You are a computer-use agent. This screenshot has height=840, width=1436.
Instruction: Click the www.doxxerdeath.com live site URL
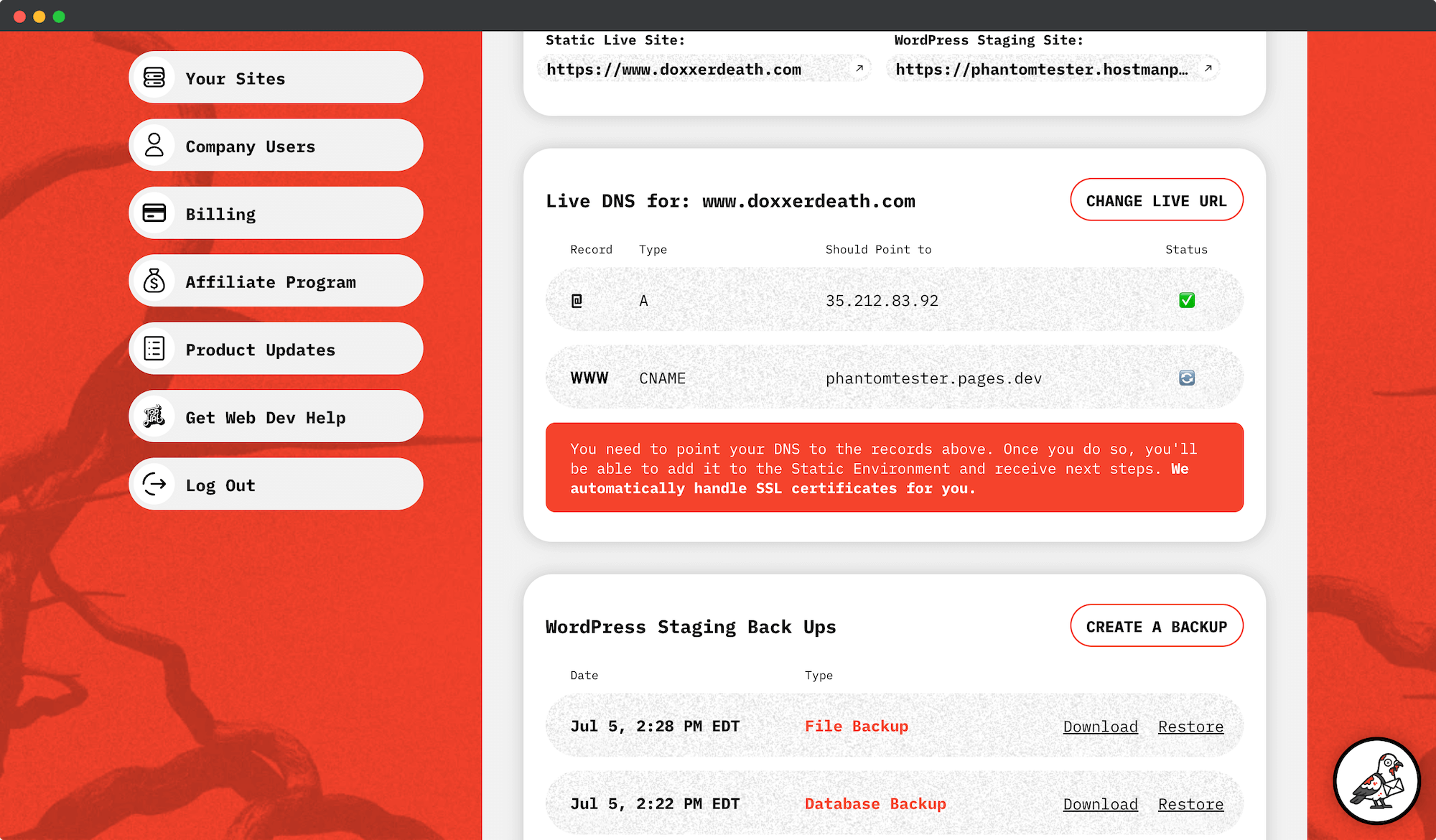click(x=673, y=70)
